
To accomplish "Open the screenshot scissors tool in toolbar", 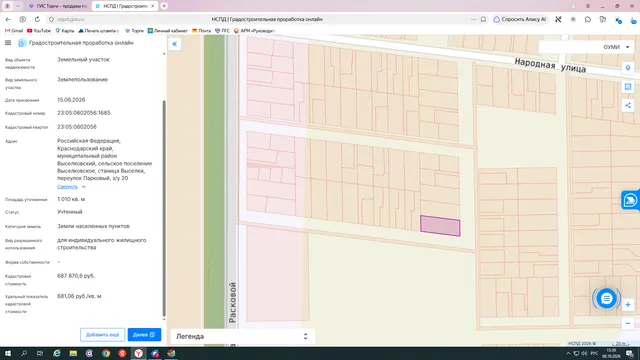I will pyautogui.click(x=558, y=19).
